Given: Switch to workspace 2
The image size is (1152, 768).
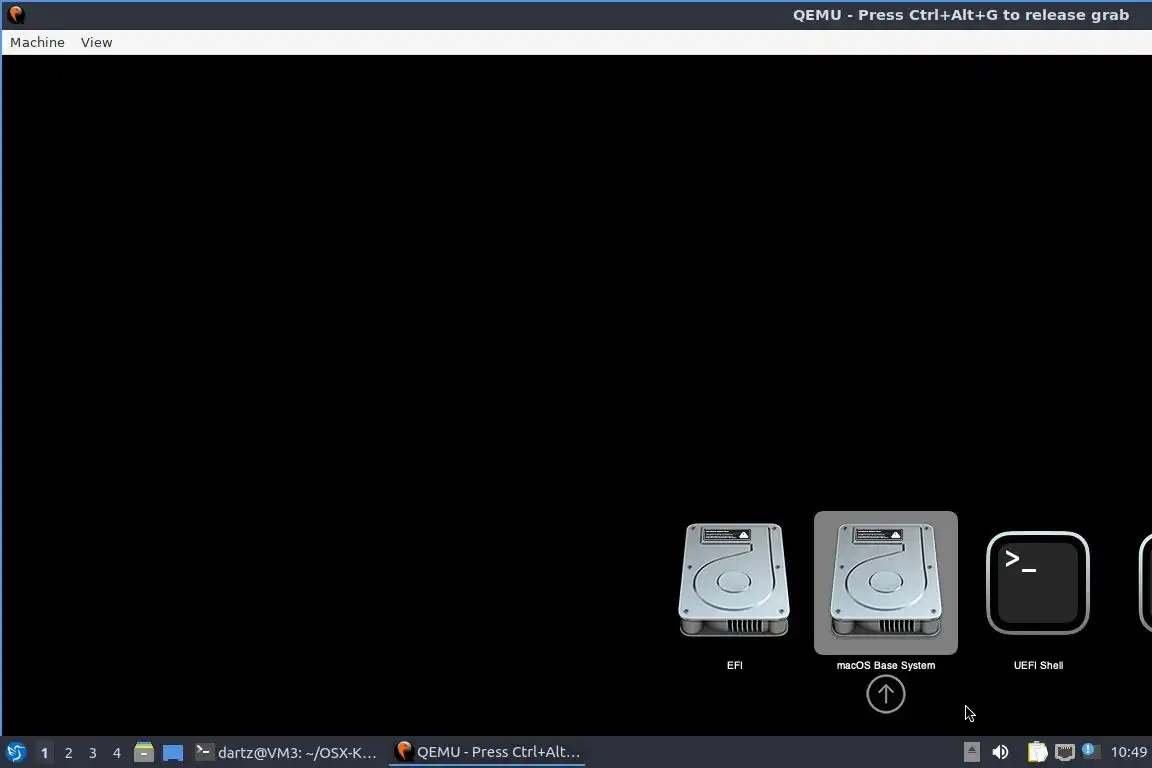Looking at the screenshot, I should [68, 753].
